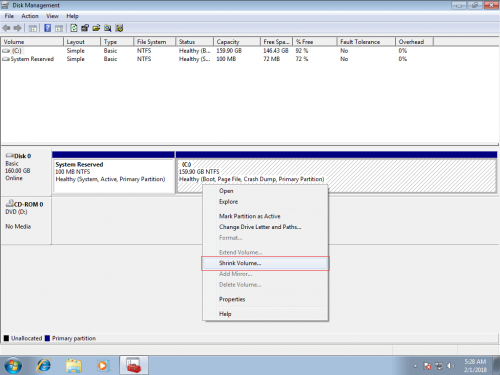Launch Internet Explorer from the taskbar
Image resolution: width=500 pixels, height=375 pixels.
pyautogui.click(x=44, y=366)
